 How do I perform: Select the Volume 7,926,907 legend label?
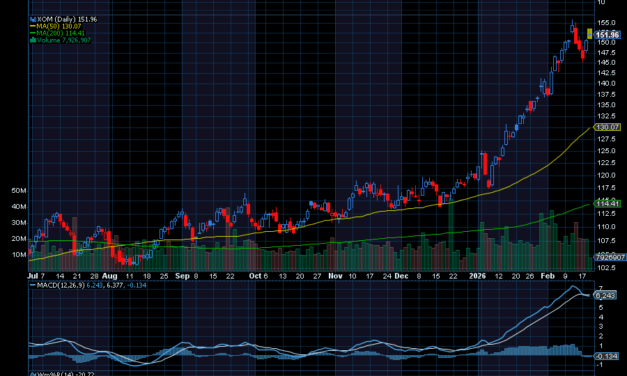point(64,40)
